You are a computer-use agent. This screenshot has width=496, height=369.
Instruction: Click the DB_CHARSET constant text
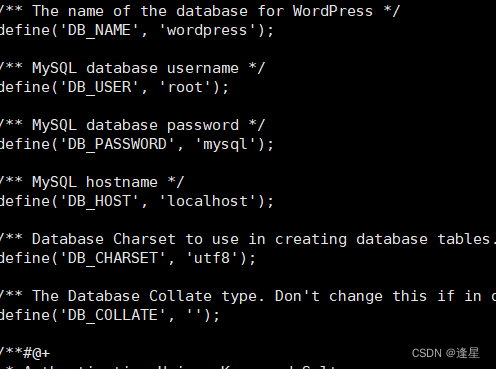pyautogui.click(x=113, y=258)
